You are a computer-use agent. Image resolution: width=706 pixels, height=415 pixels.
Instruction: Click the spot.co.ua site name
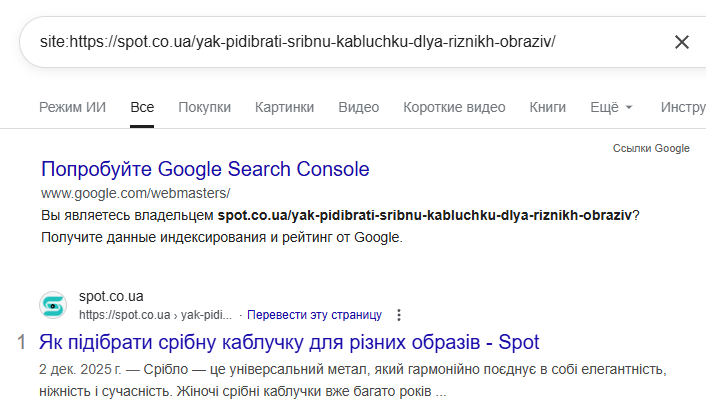pyautogui.click(x=111, y=297)
